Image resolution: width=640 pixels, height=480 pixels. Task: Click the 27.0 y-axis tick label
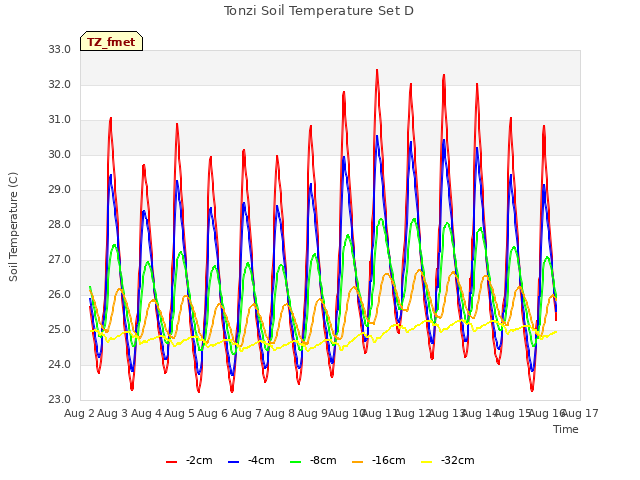(60, 260)
